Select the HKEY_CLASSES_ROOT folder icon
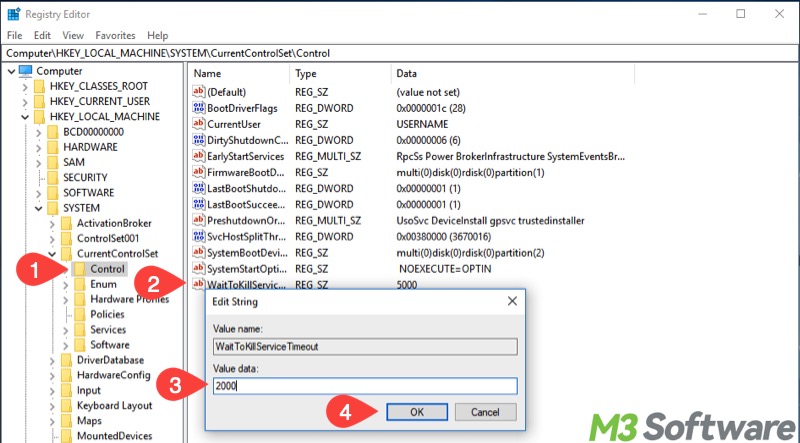Viewport: 800px width, 443px height. (39, 86)
